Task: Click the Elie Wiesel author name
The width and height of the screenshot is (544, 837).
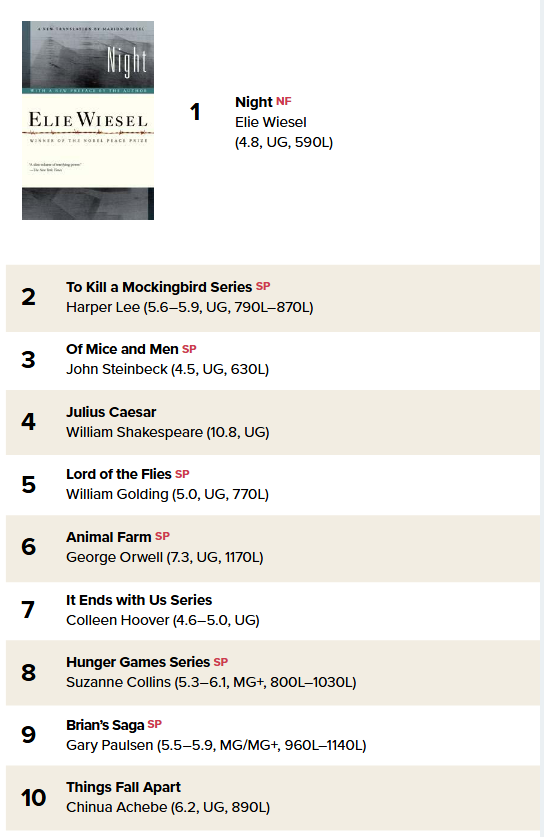Action: (271, 122)
